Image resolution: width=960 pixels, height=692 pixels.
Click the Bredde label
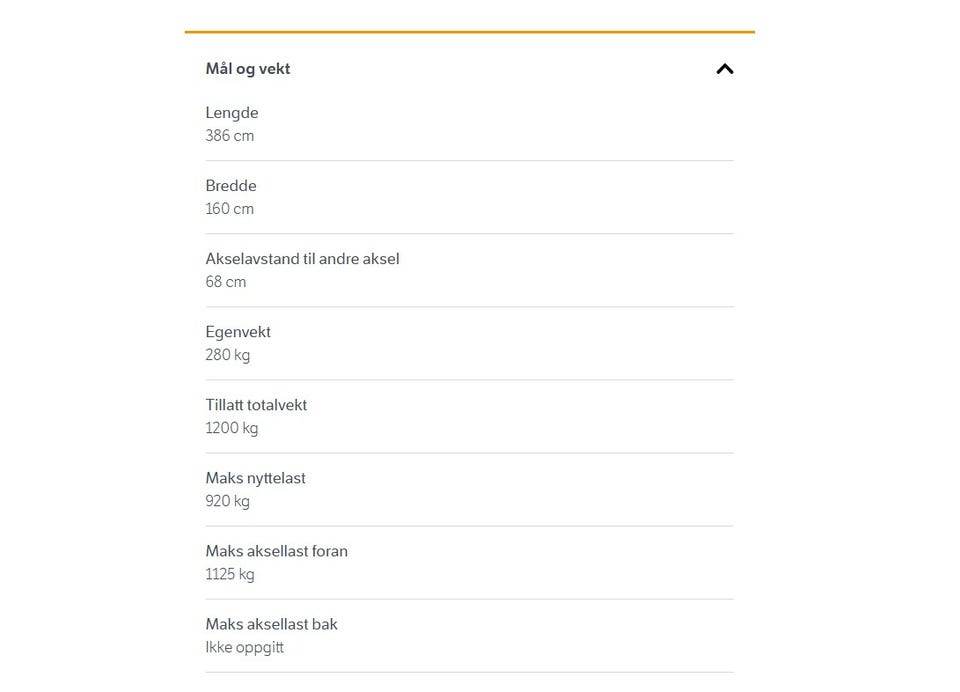tap(231, 186)
